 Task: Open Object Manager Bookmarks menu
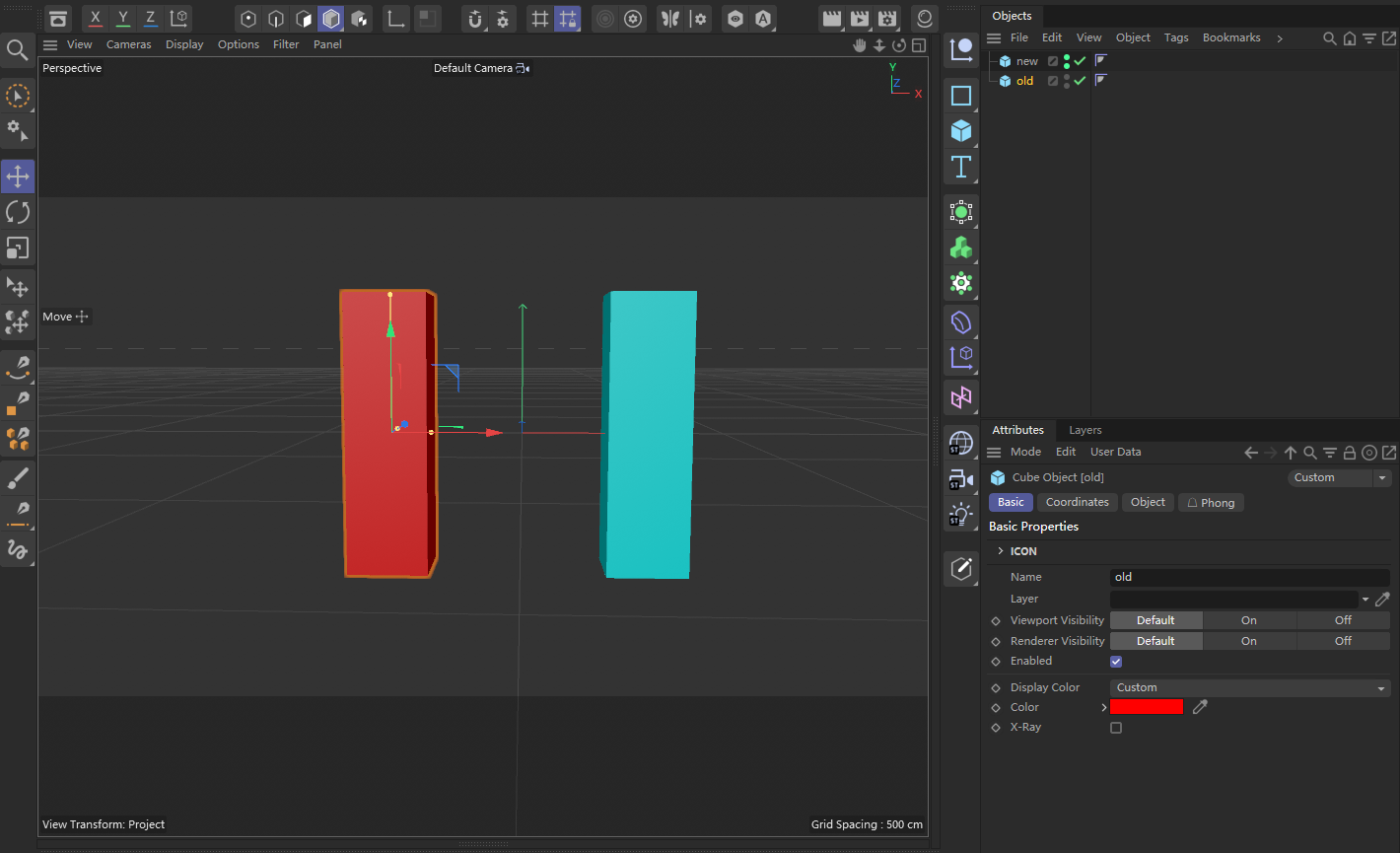(1231, 37)
